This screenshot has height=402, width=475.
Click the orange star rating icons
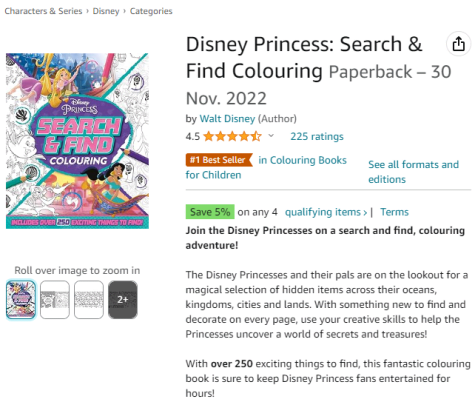click(x=232, y=136)
